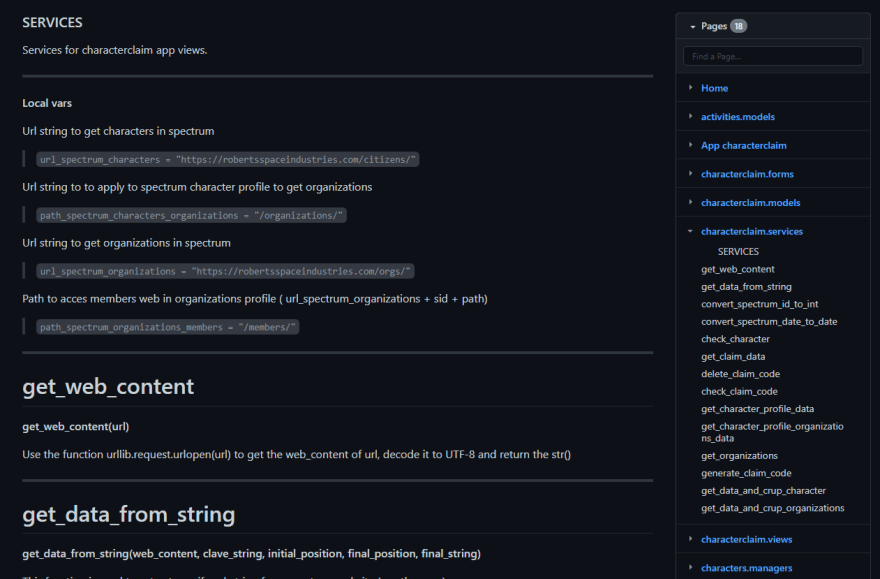Jump to convert_spectrum_date_to_date in outline
880x579 pixels.
[x=769, y=321]
